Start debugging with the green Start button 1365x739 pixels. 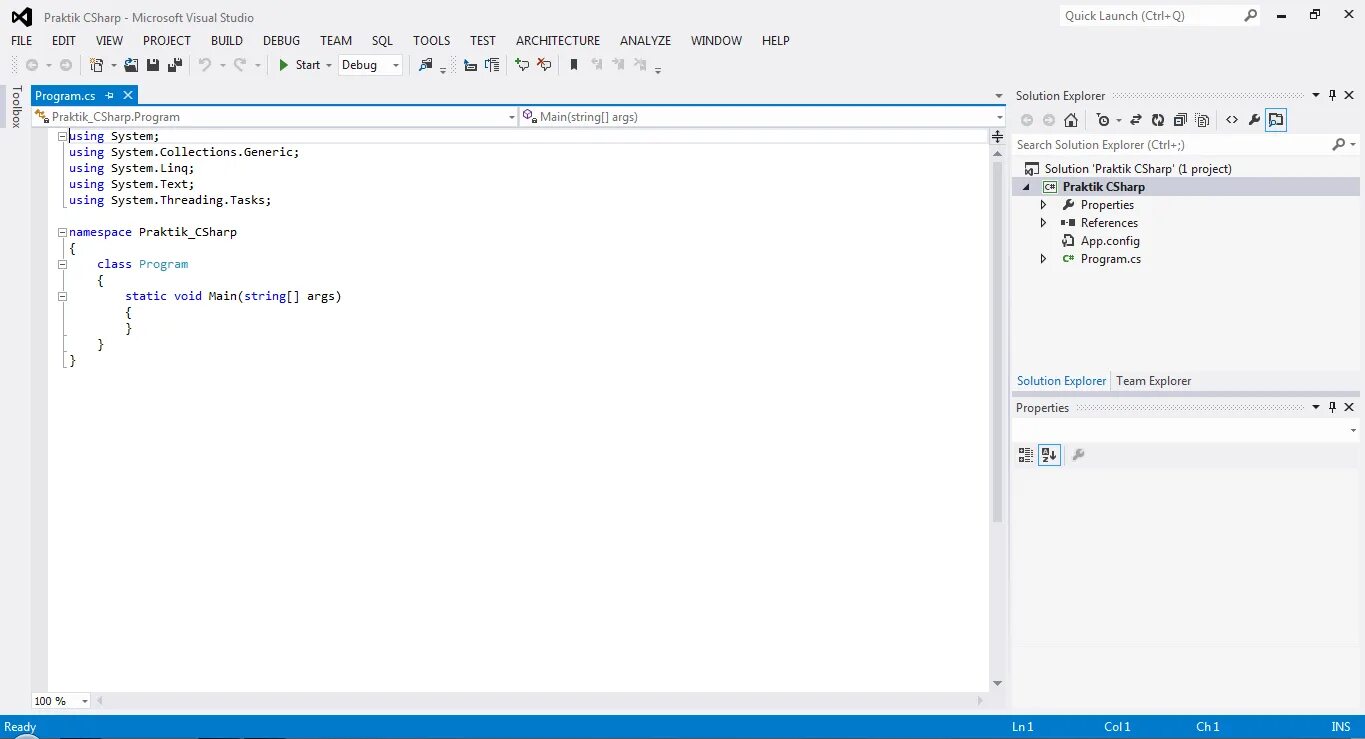coord(299,65)
